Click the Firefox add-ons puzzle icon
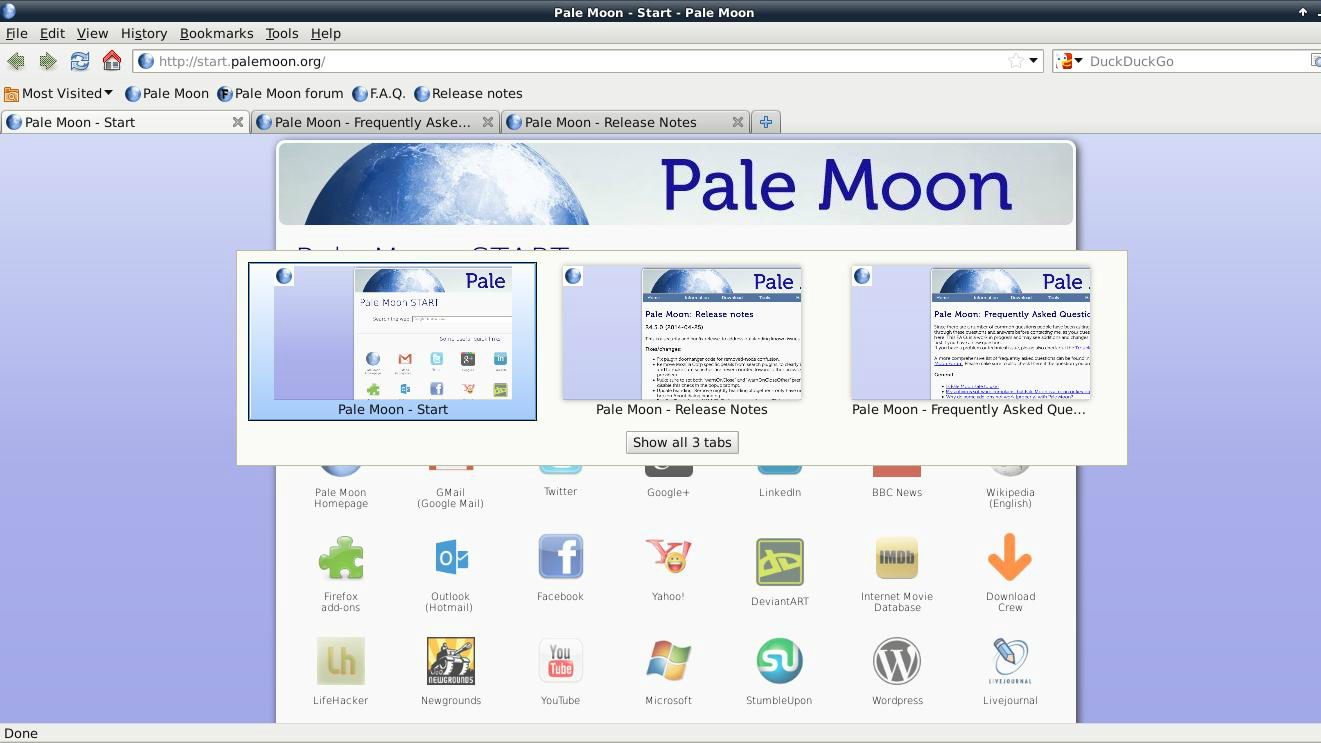The width and height of the screenshot is (1321, 743). tap(341, 557)
